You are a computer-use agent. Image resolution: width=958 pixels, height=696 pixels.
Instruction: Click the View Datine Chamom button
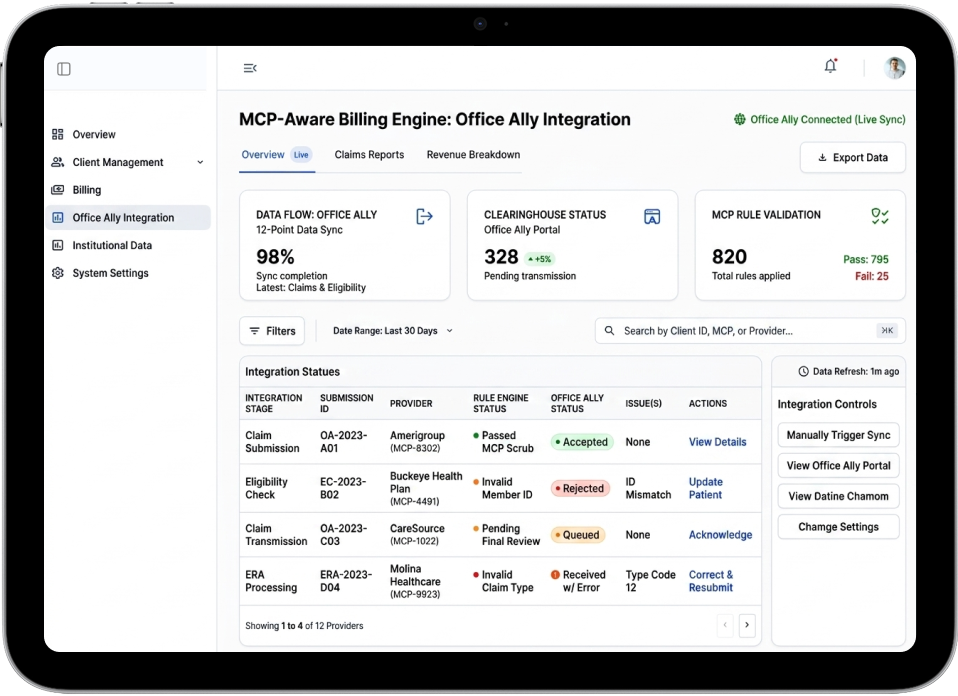838,496
